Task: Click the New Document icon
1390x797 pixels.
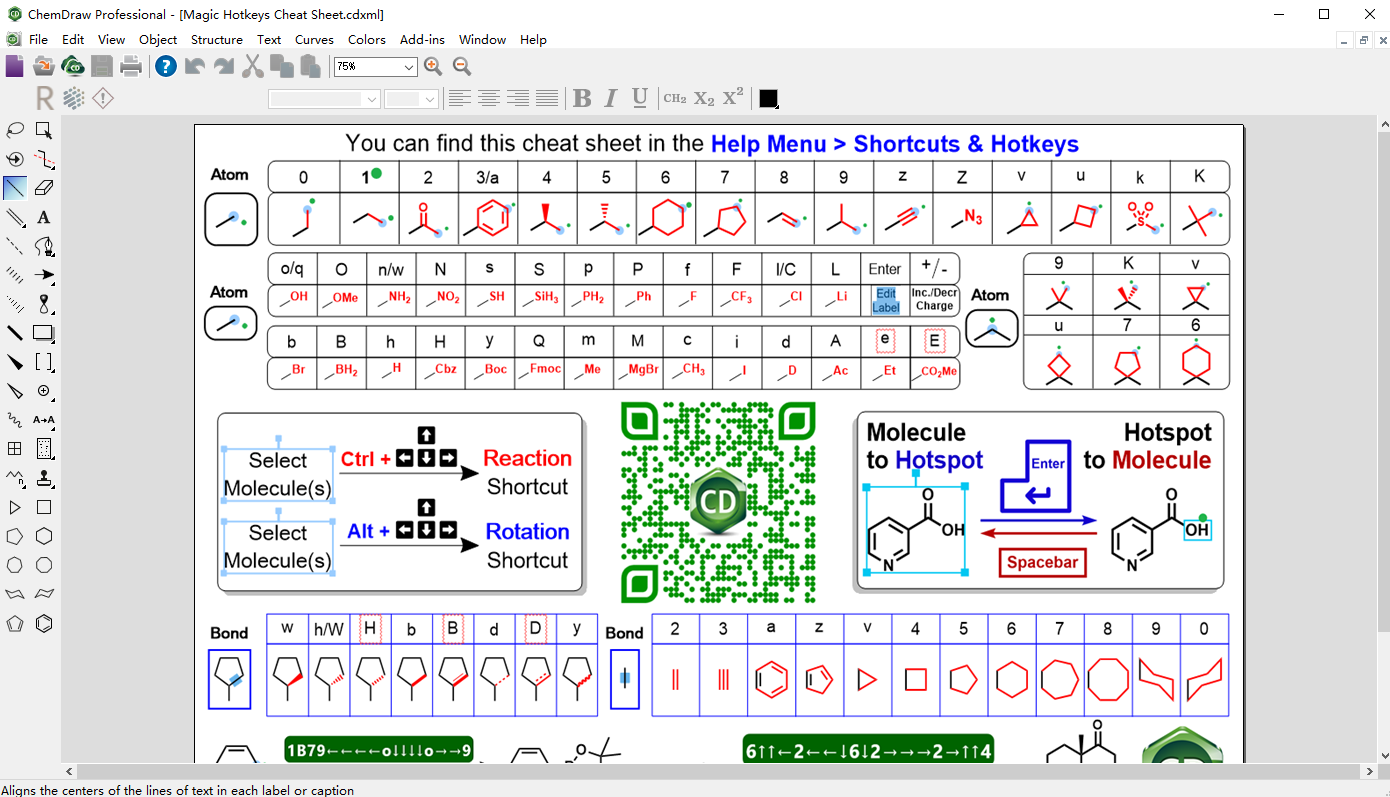Action: [x=14, y=66]
